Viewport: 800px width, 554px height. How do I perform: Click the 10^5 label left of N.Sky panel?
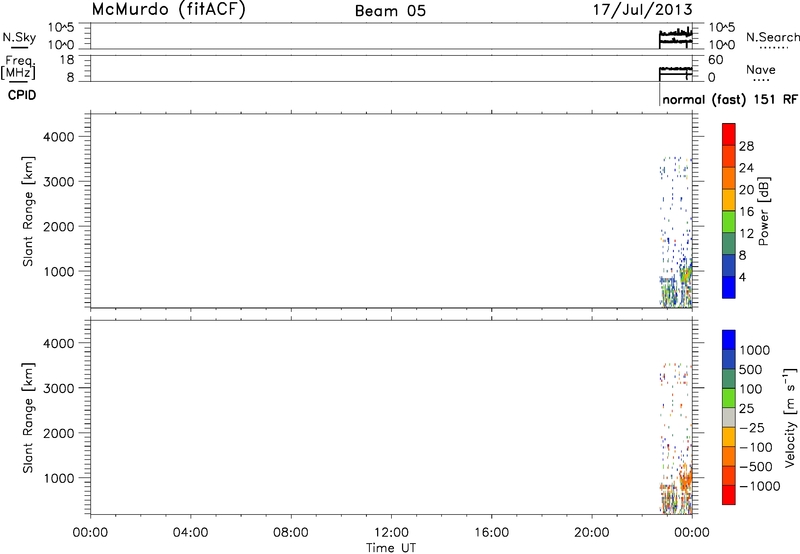62,28
